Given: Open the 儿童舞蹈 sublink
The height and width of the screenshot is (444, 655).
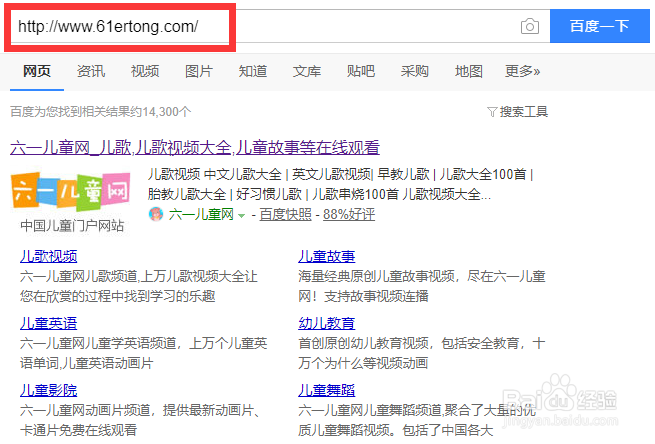Looking at the screenshot, I should click(327, 390).
